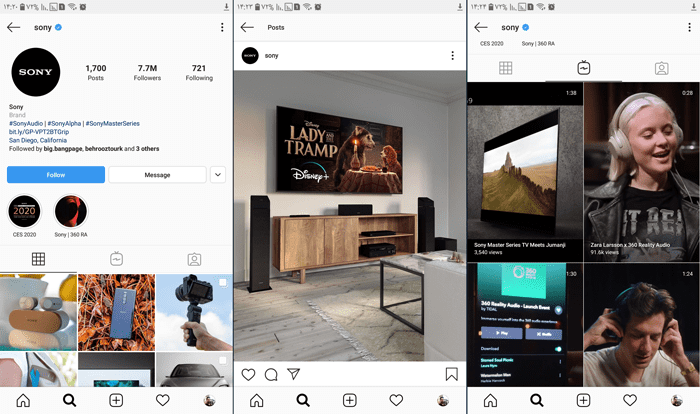This screenshot has height=414, width=700.
Task: Open post options three-dot menu in middle screen
Action: point(452,55)
